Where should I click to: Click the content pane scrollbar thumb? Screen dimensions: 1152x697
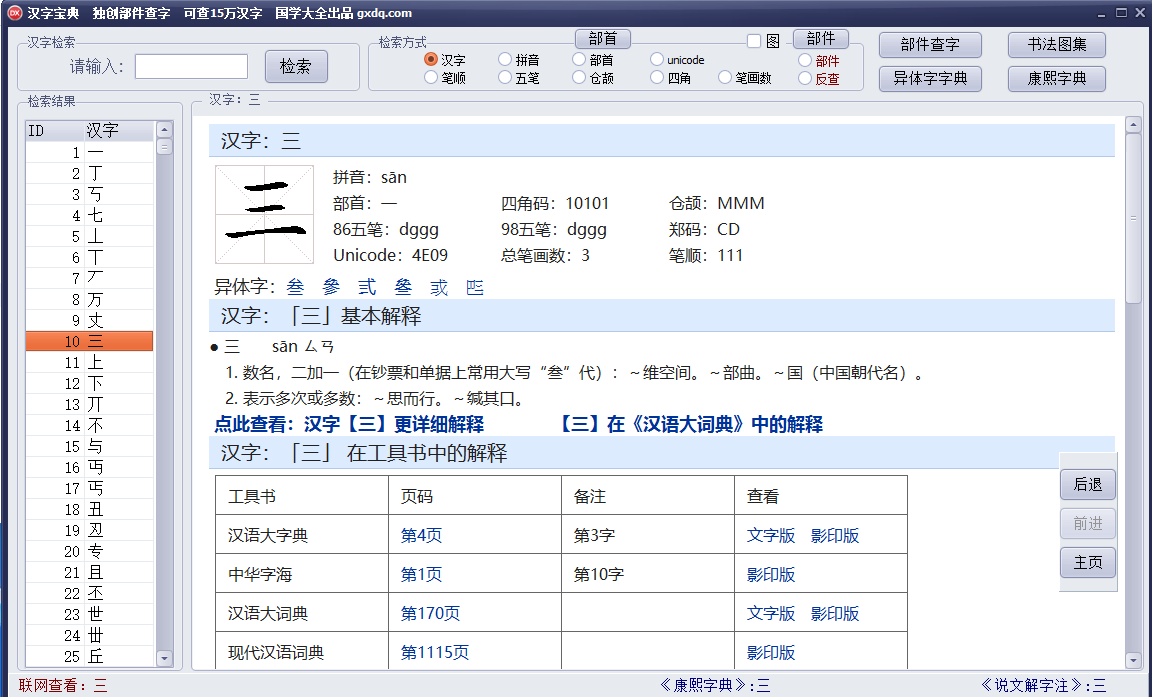(1133, 218)
